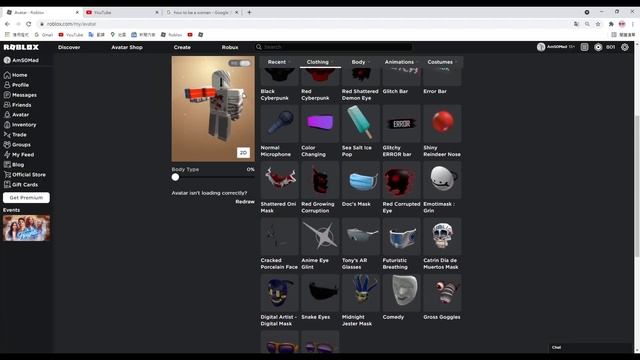Open Profile in the sidebar
Image resolution: width=640 pixels, height=360 pixels.
point(16,85)
